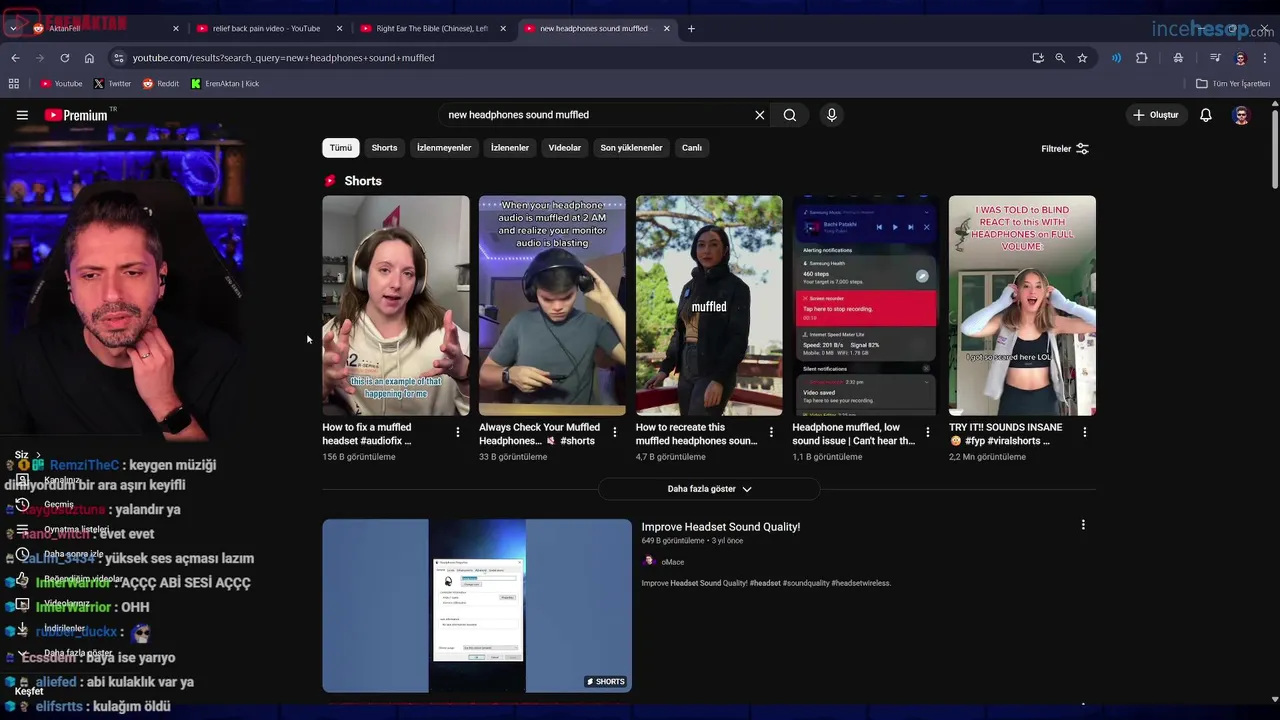The width and height of the screenshot is (1280, 720).
Task: Play the 'How to fix a muffled headset' short thumbnail
Action: [x=396, y=305]
